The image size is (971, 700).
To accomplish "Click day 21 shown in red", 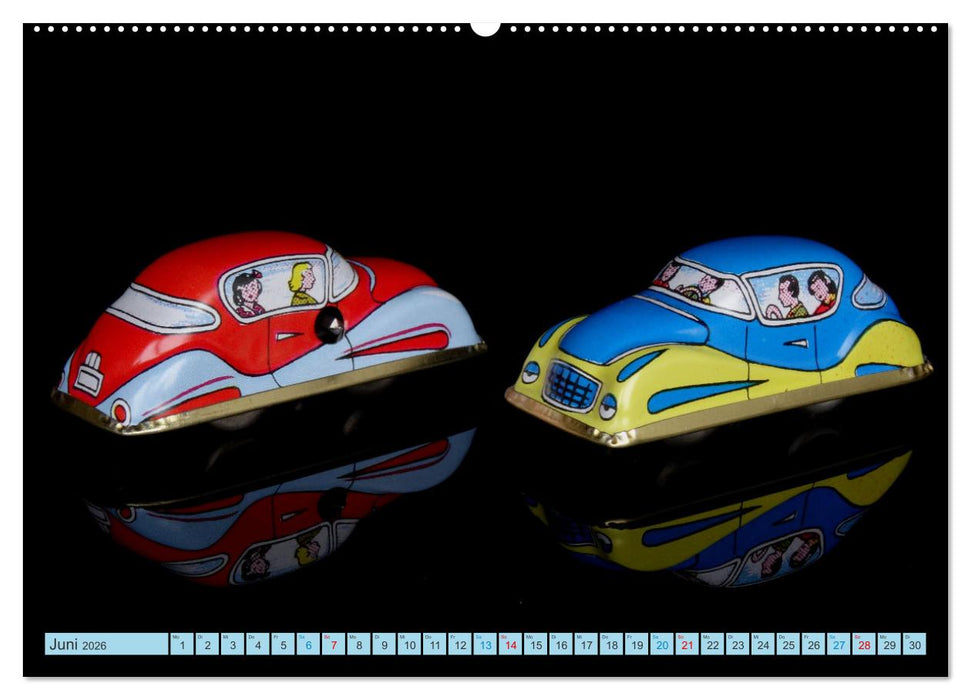I will (x=686, y=644).
